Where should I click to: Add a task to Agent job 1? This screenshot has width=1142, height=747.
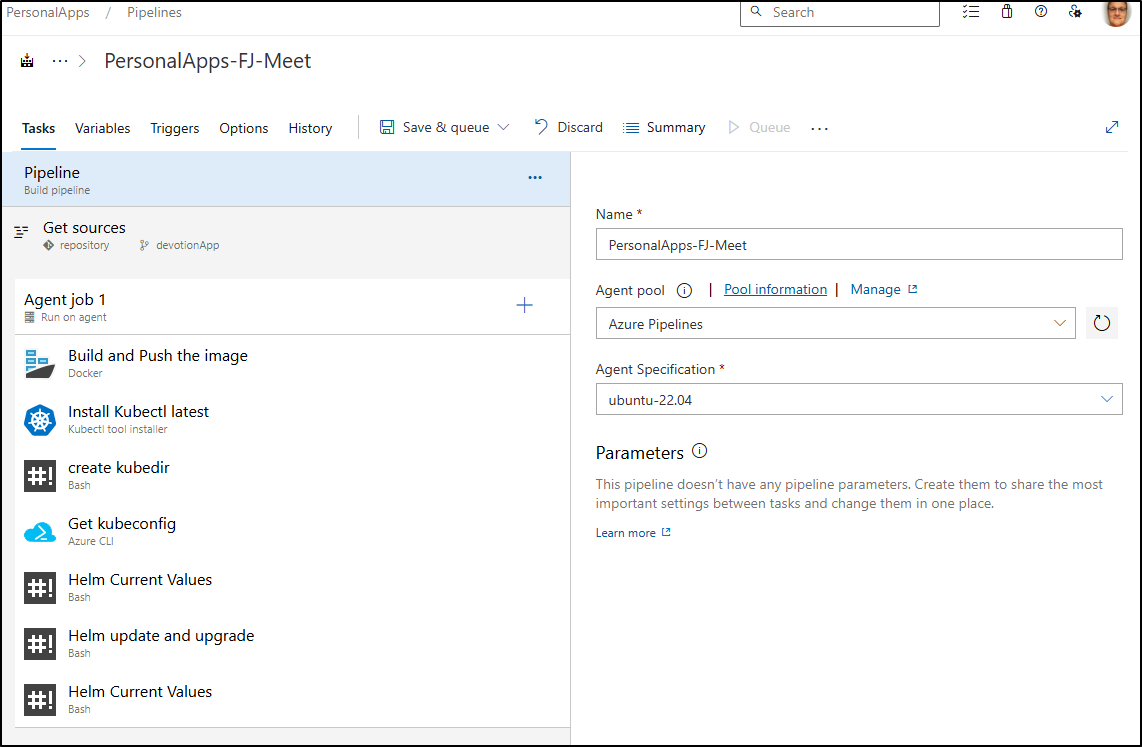[x=524, y=305]
